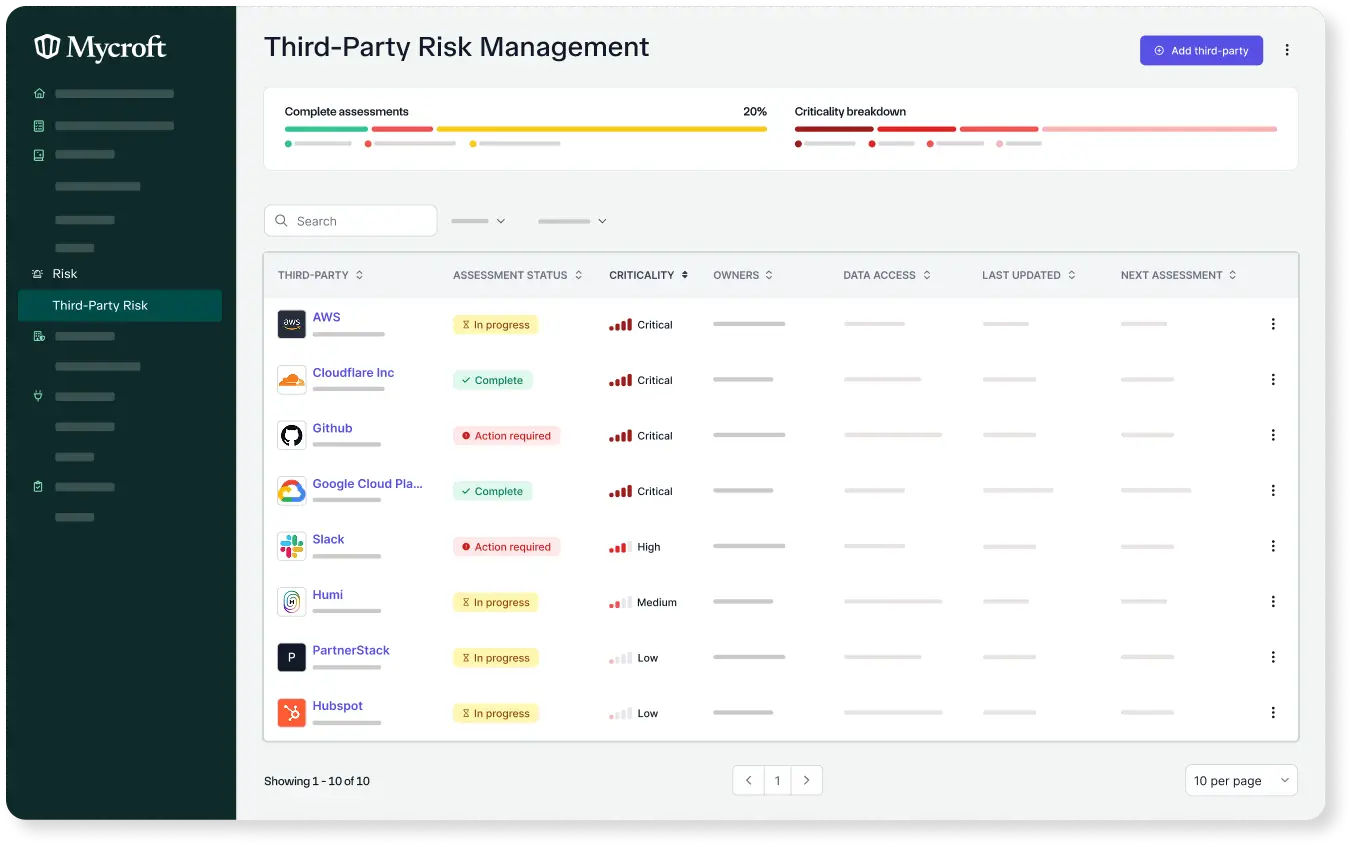Select Third-Party Risk in the sidebar
Viewport: 1352px width, 847px height.
point(120,306)
